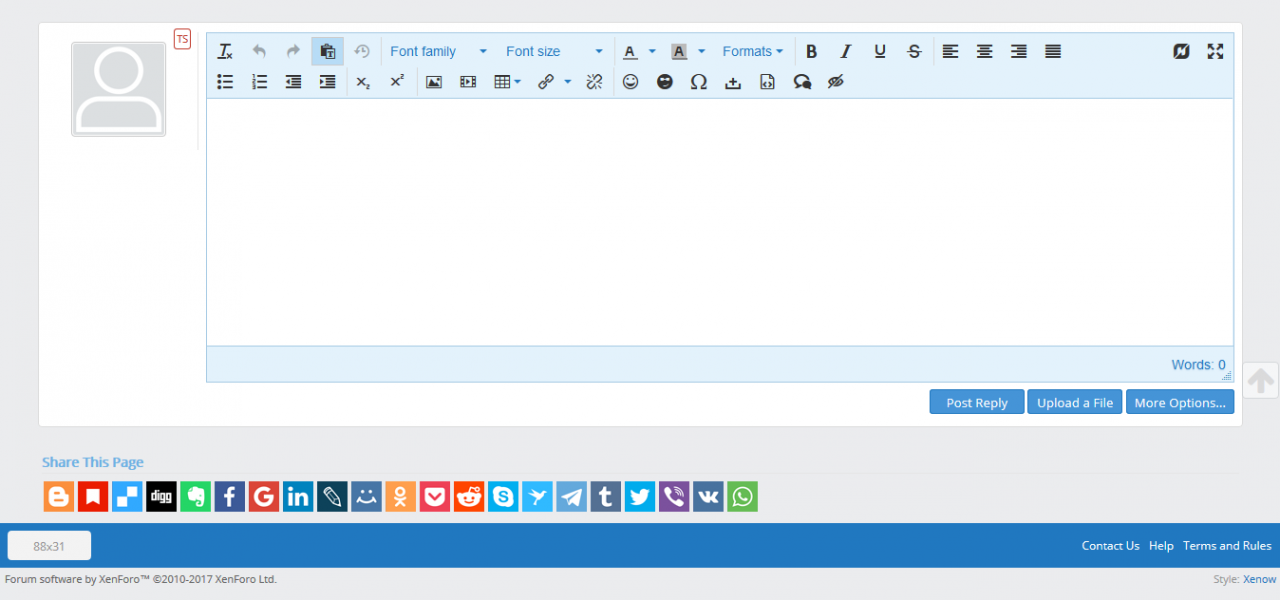The height and width of the screenshot is (600, 1280).
Task: Toggle strikethrough formatting
Action: click(x=914, y=52)
